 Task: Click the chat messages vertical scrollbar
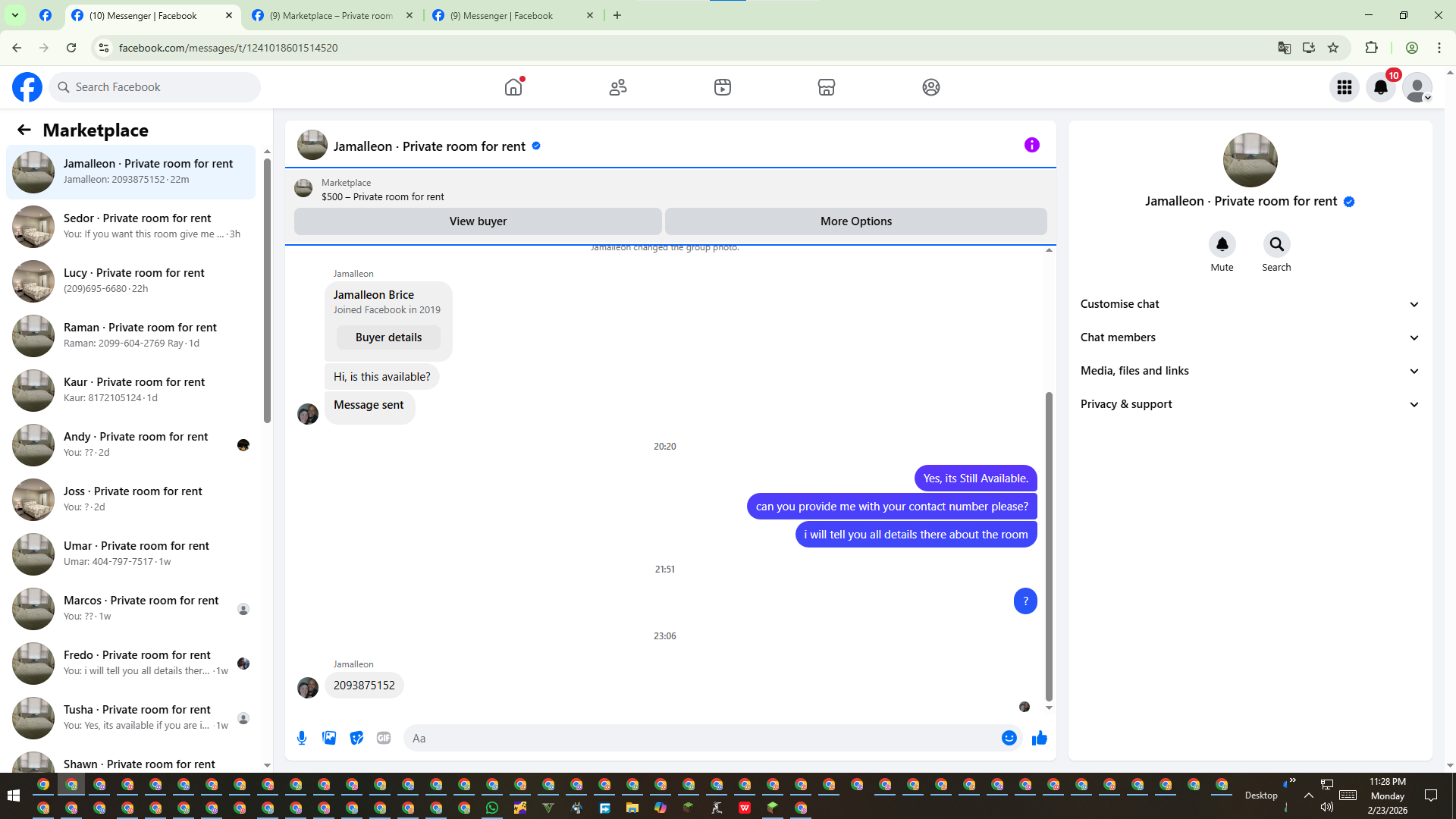coord(1049,546)
